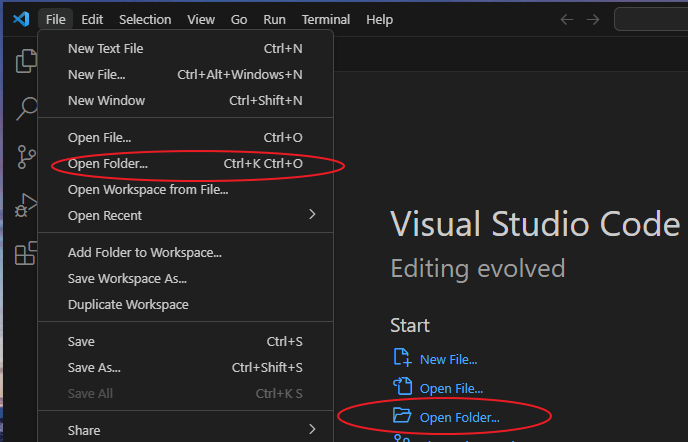Select New Text File menu entry
This screenshot has height=442, width=688.
coord(106,48)
